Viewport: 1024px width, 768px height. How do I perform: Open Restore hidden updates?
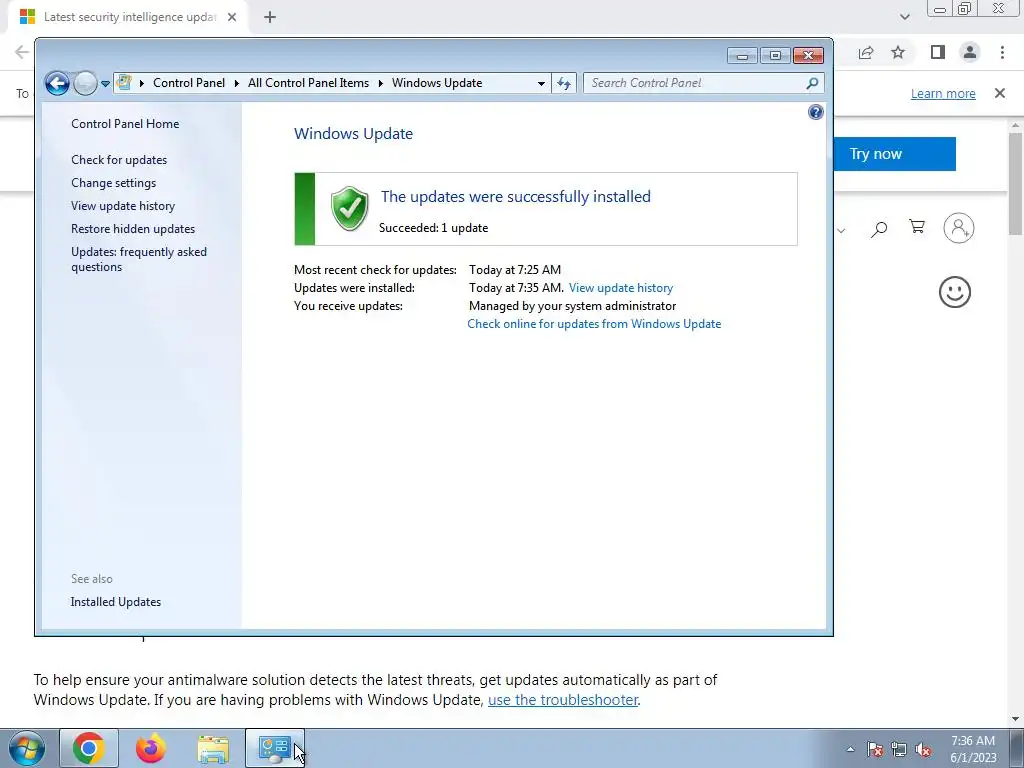click(x=133, y=229)
